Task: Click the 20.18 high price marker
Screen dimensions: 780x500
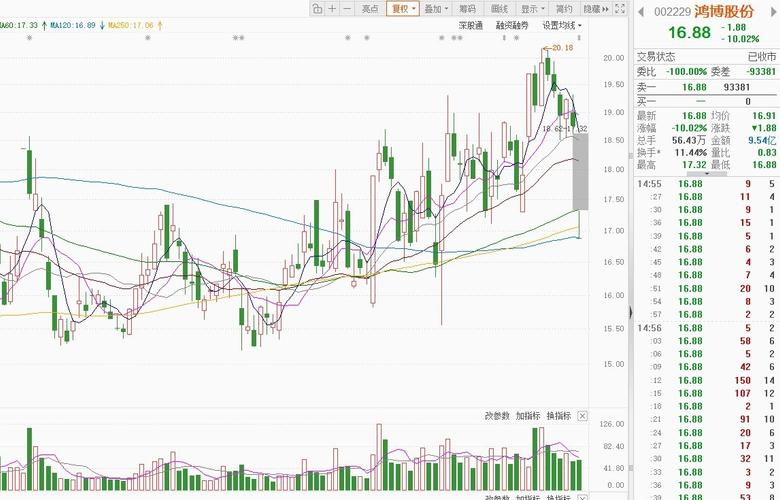Action: pyautogui.click(x=558, y=48)
